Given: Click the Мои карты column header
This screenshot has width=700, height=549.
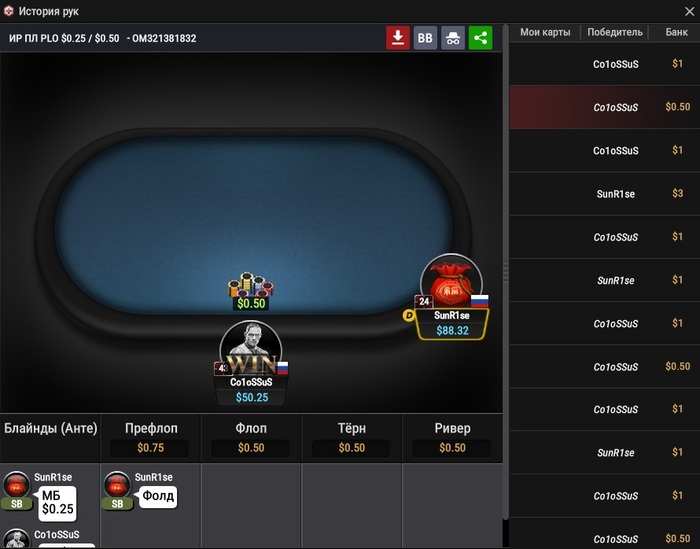Looking at the screenshot, I should tap(545, 32).
